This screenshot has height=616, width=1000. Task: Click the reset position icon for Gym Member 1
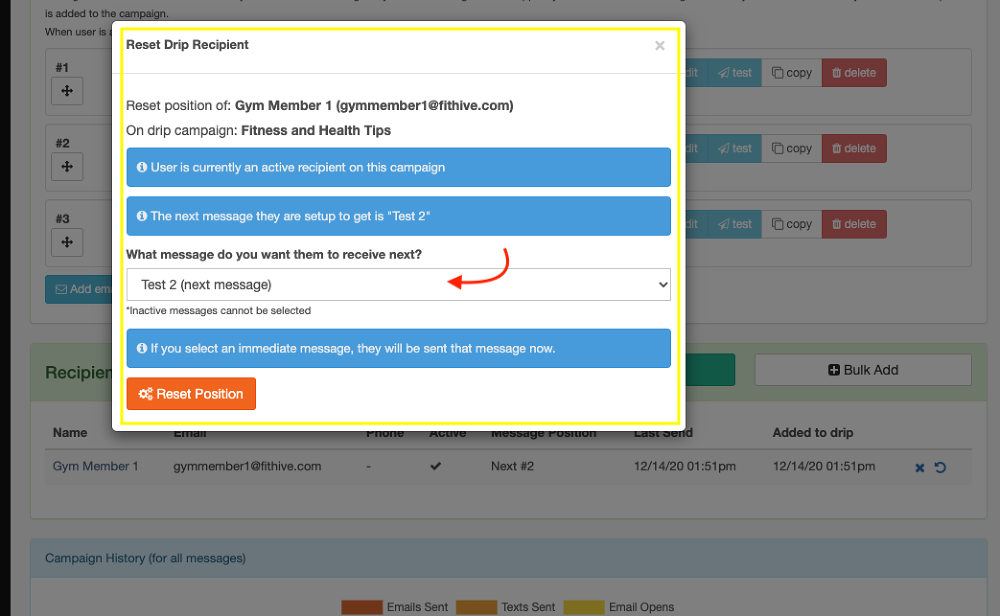coord(940,467)
